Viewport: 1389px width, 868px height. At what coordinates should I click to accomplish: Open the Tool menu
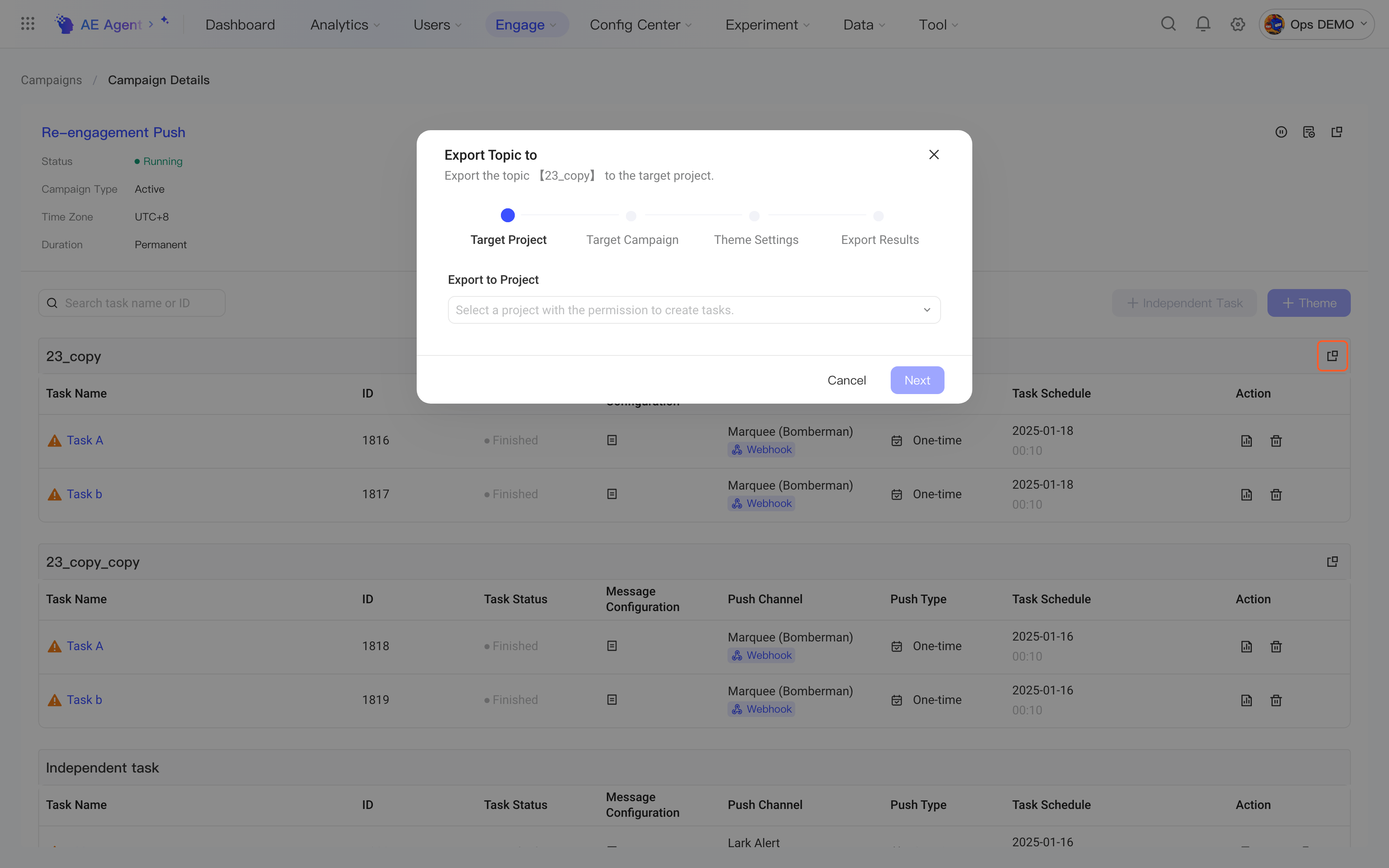coord(938,25)
